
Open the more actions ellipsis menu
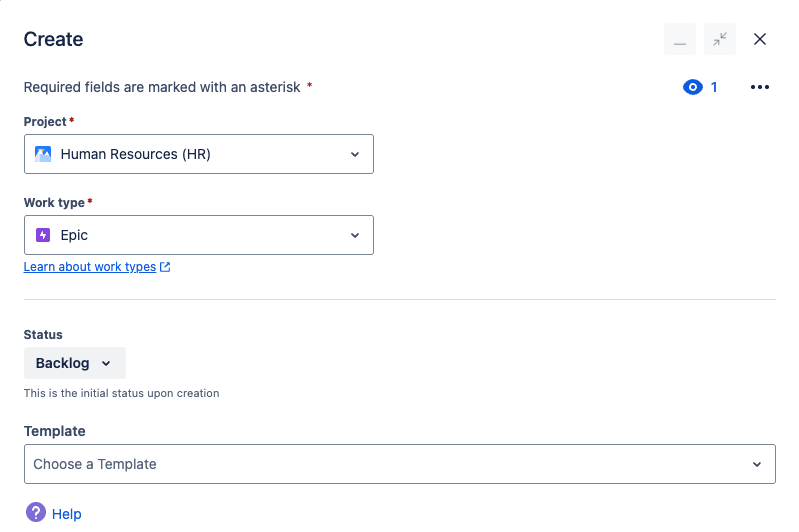point(760,87)
